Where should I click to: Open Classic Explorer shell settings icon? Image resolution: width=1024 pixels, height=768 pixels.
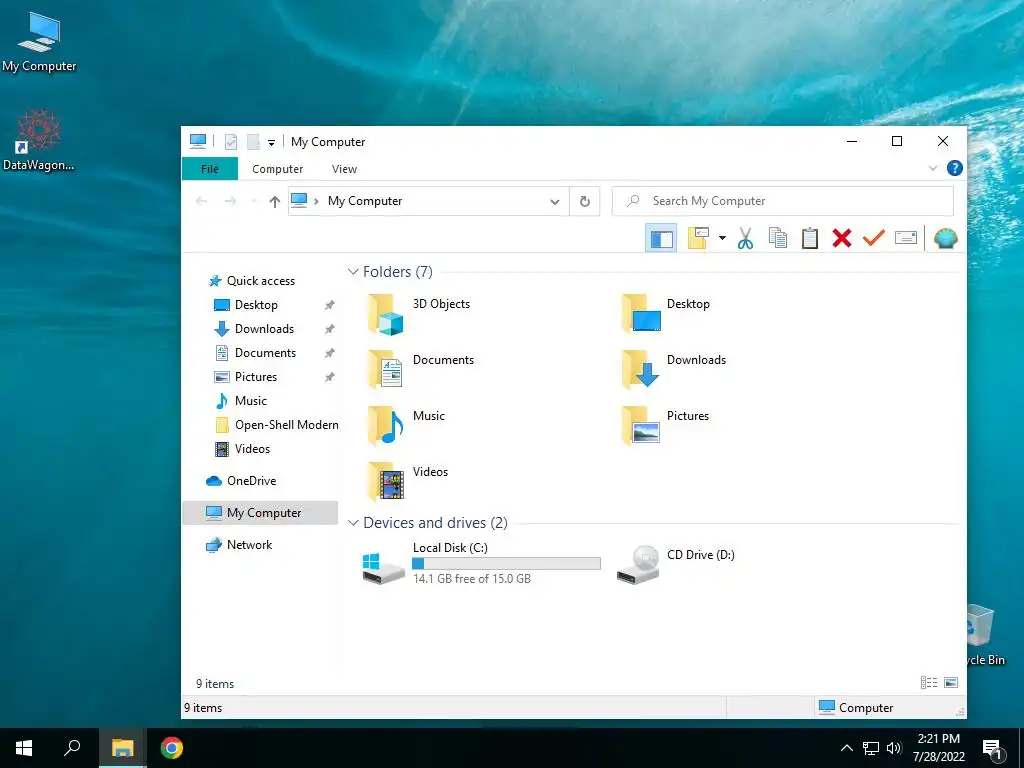(x=946, y=238)
